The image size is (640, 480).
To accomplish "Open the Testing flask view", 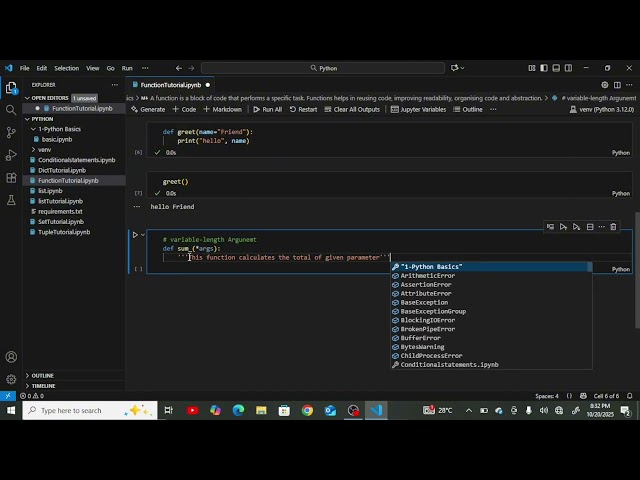I will (11, 200).
